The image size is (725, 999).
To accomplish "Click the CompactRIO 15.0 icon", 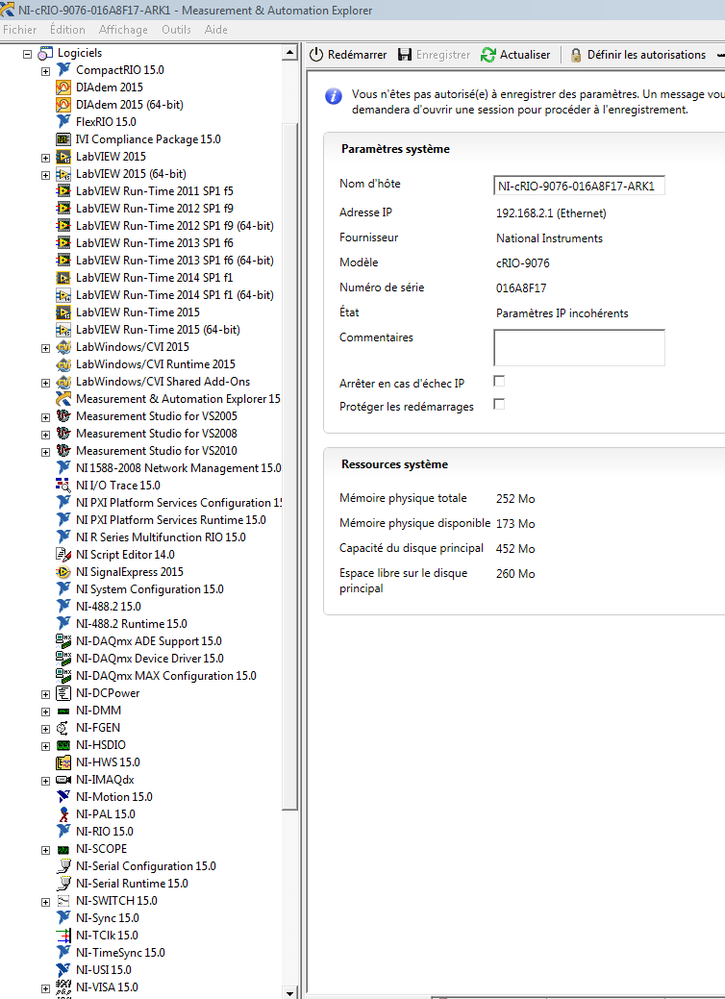I will click(x=63, y=69).
